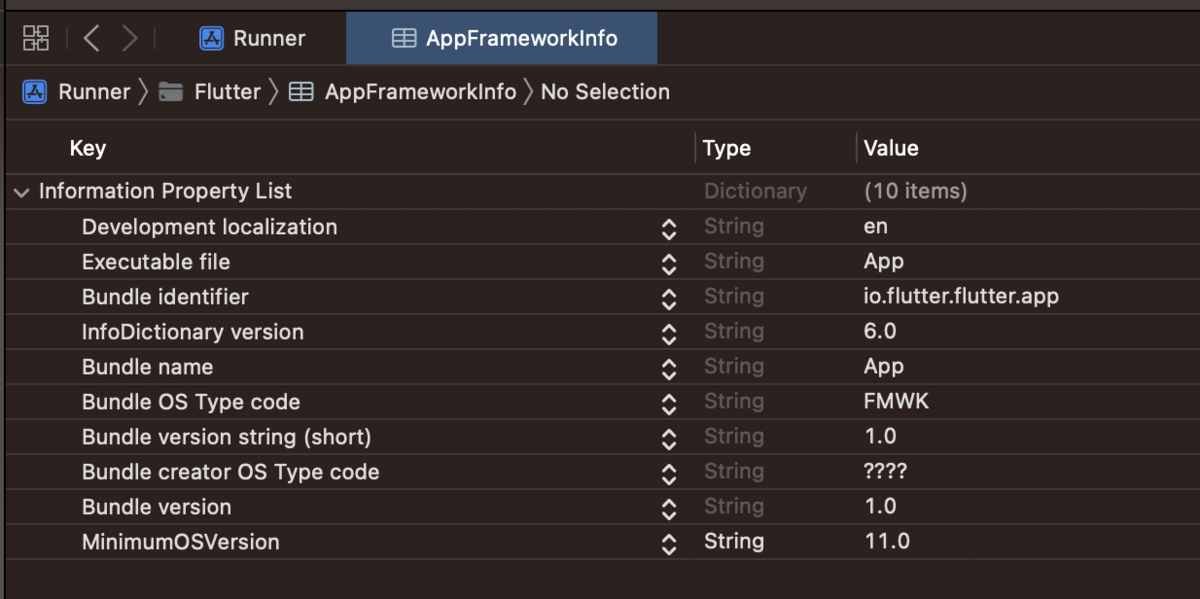Viewport: 1200px width, 599px height.
Task: Switch to the Runner tab
Action: click(x=253, y=39)
